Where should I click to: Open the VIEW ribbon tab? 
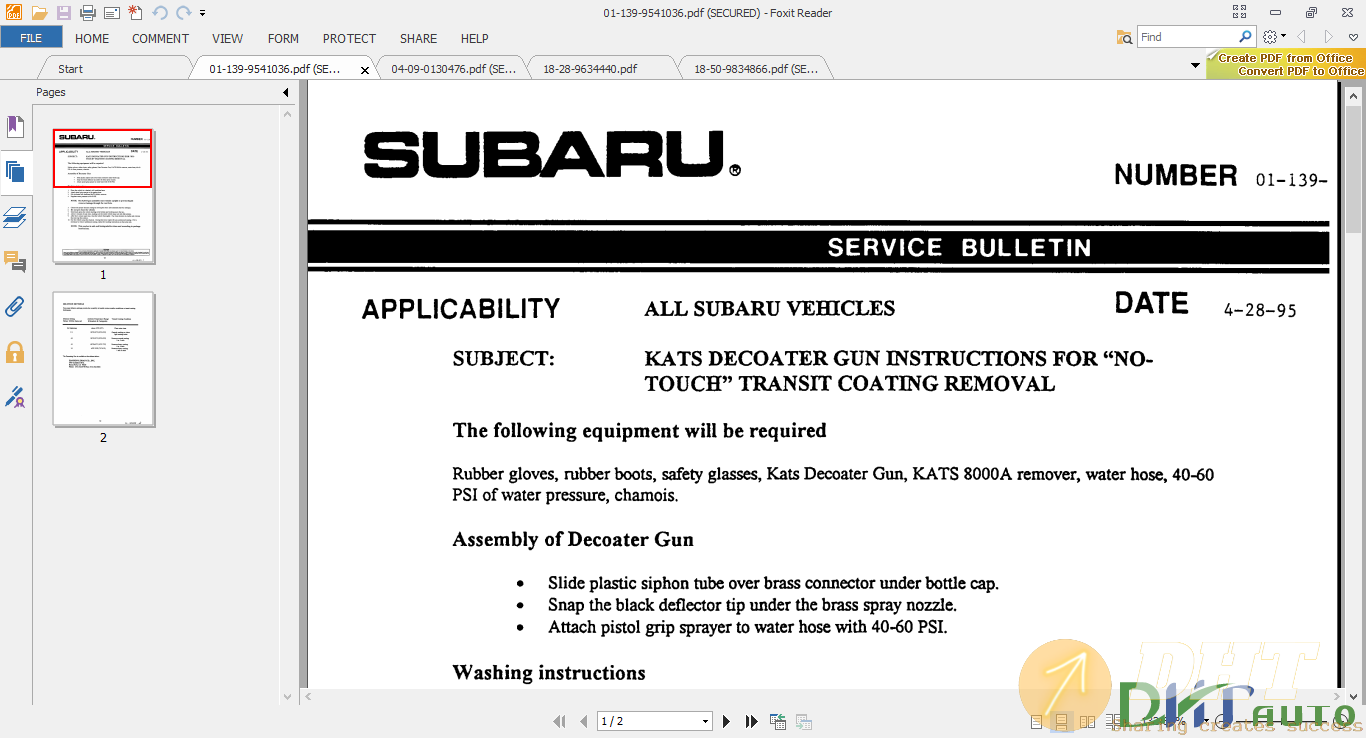coord(228,38)
